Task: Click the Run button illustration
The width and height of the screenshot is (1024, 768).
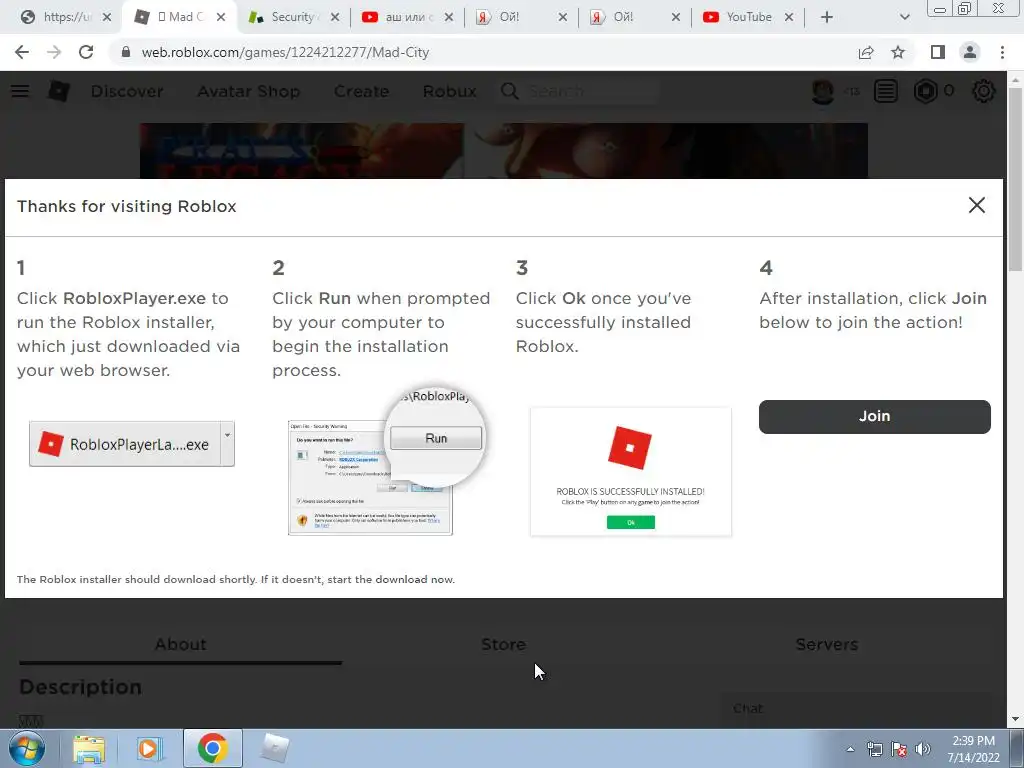Action: click(x=436, y=438)
